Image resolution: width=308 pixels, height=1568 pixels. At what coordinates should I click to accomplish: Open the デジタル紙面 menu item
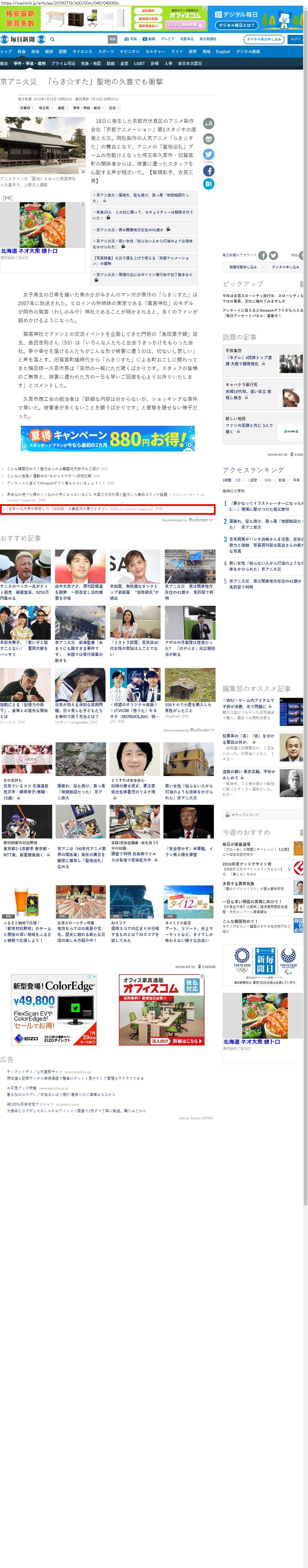(248, 52)
